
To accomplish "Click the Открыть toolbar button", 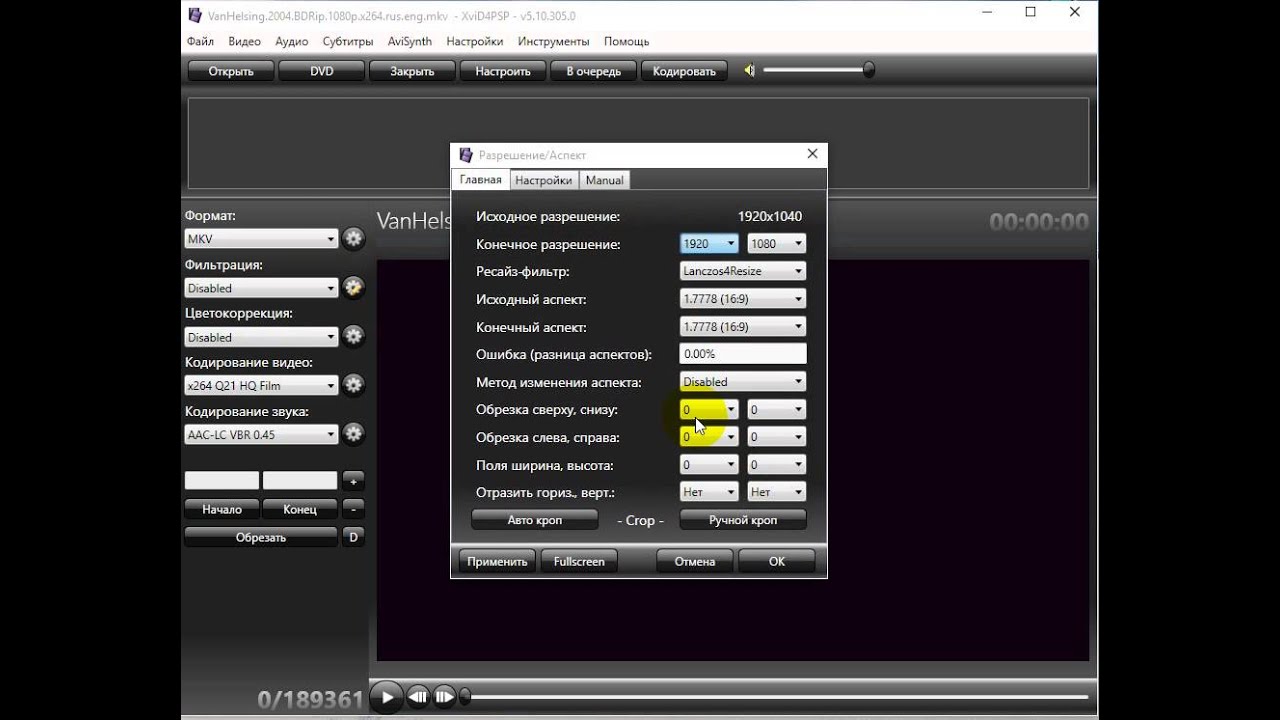I will (231, 71).
